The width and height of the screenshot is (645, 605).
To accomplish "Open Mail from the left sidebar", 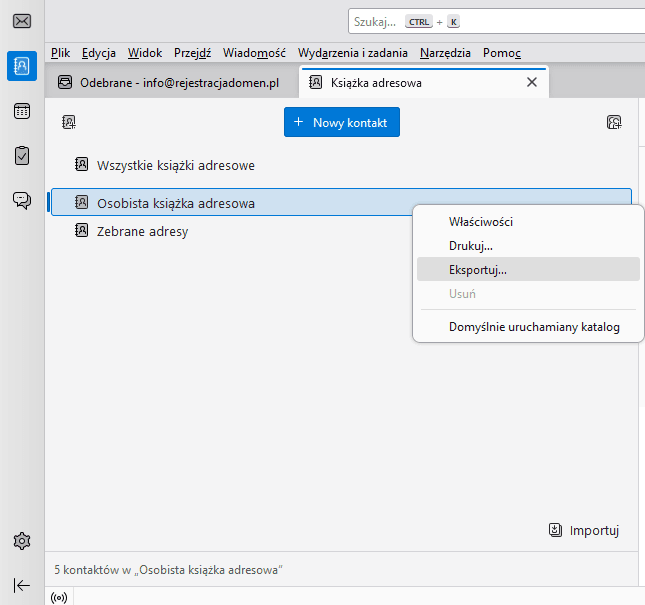I will [21, 21].
